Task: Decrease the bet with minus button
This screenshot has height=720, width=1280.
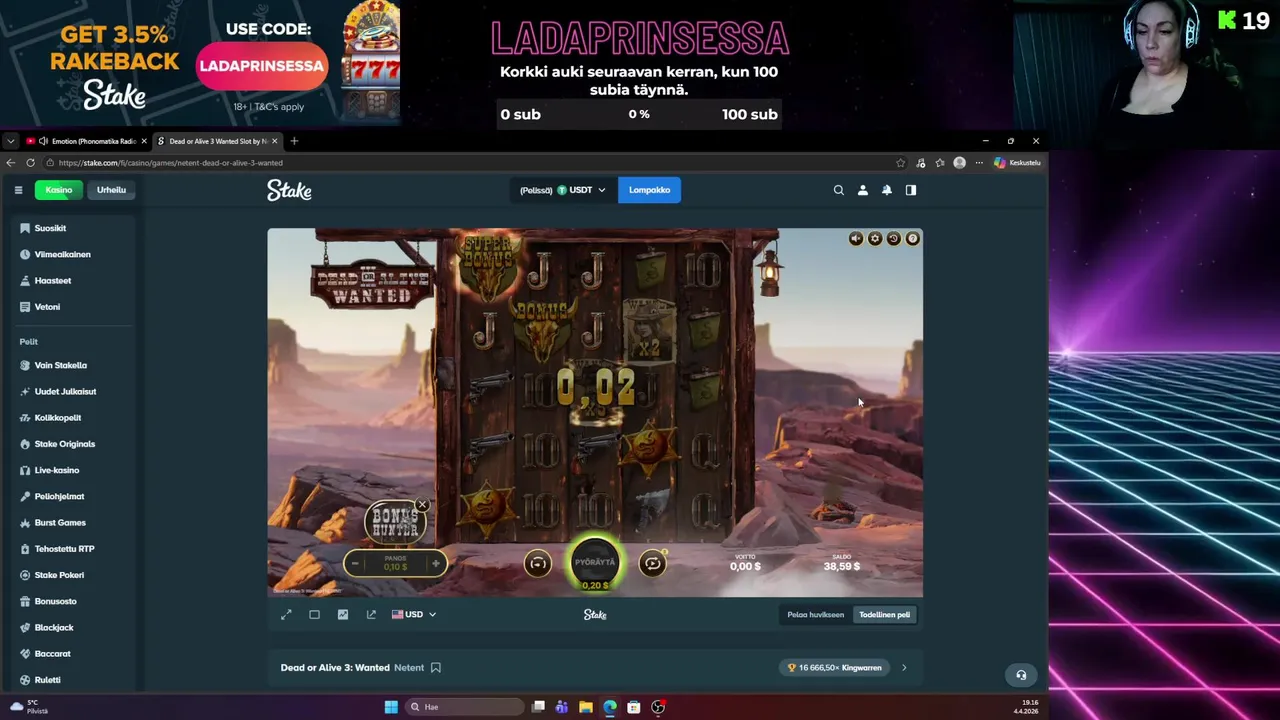Action: [355, 564]
